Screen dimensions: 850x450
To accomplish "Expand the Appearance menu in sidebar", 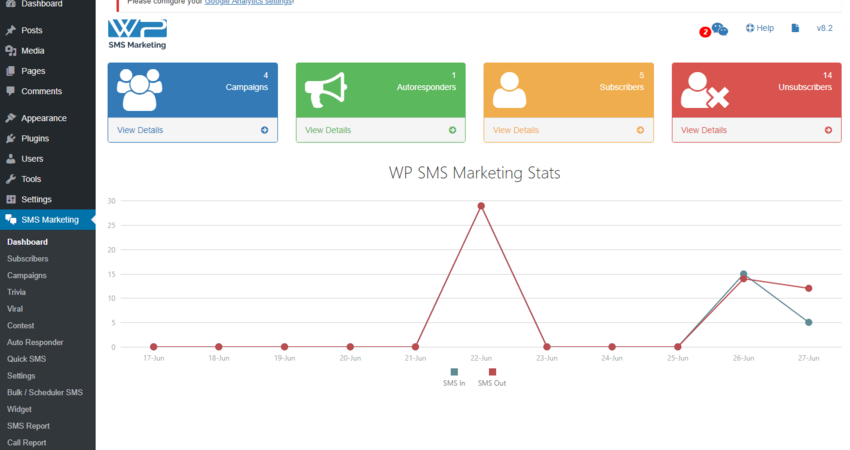I will [x=44, y=118].
